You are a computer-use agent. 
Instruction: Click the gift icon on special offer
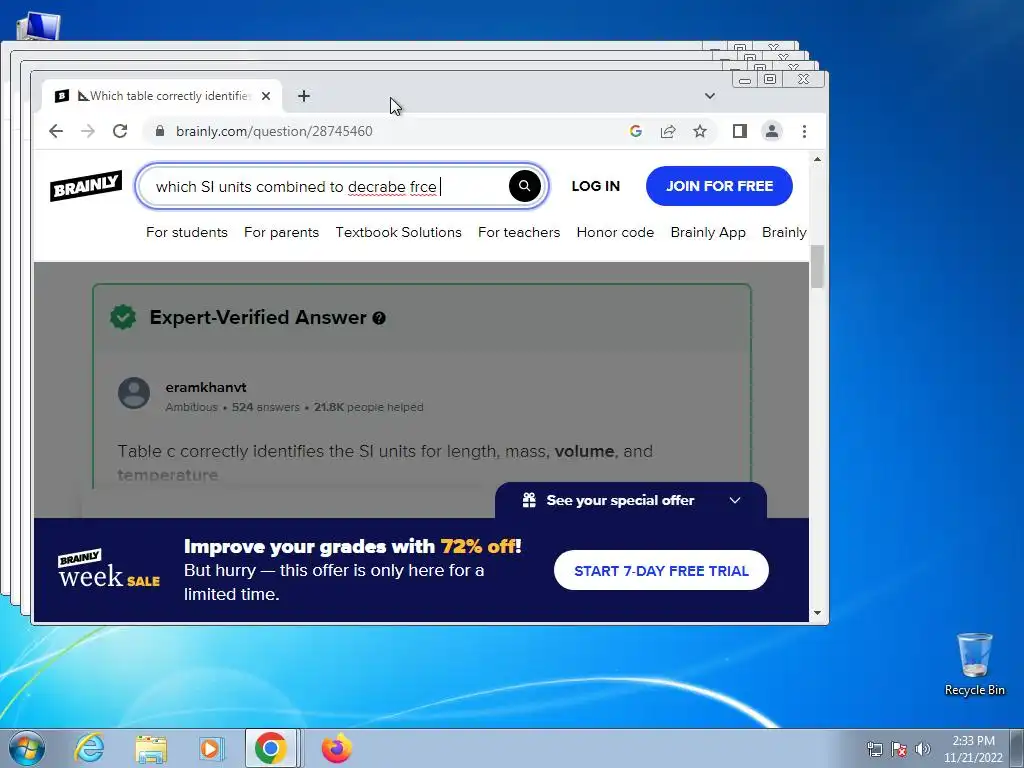tap(529, 500)
